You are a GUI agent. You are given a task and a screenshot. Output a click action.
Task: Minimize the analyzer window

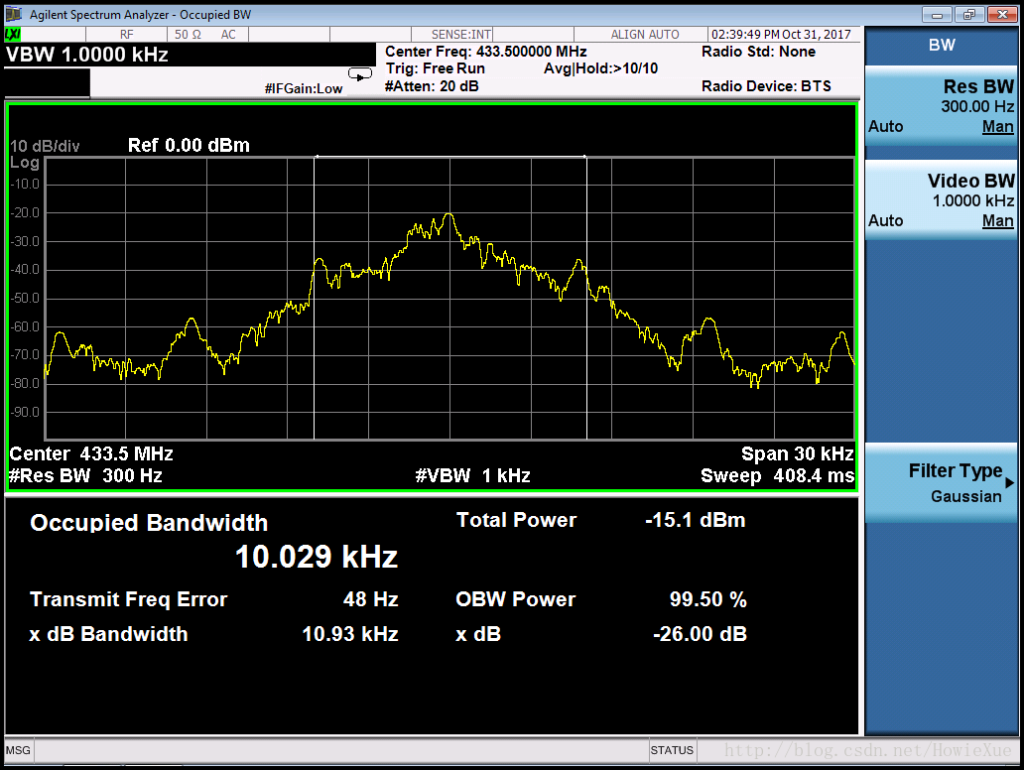pyautogui.click(x=937, y=14)
